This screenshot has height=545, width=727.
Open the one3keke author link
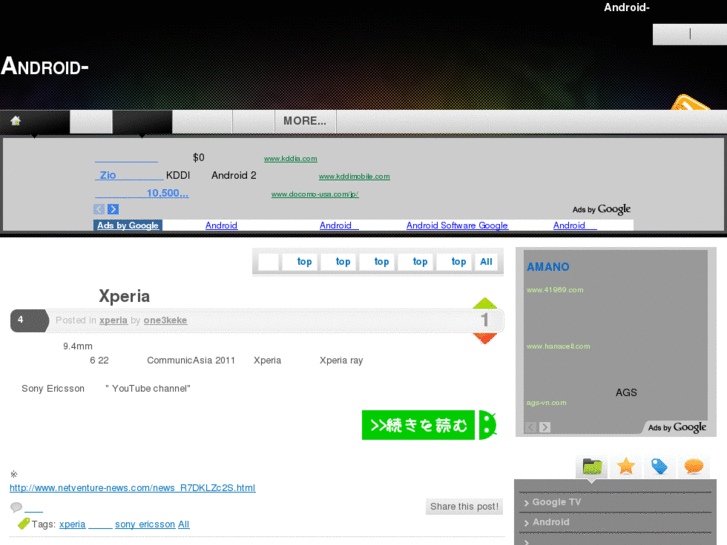coord(165,320)
